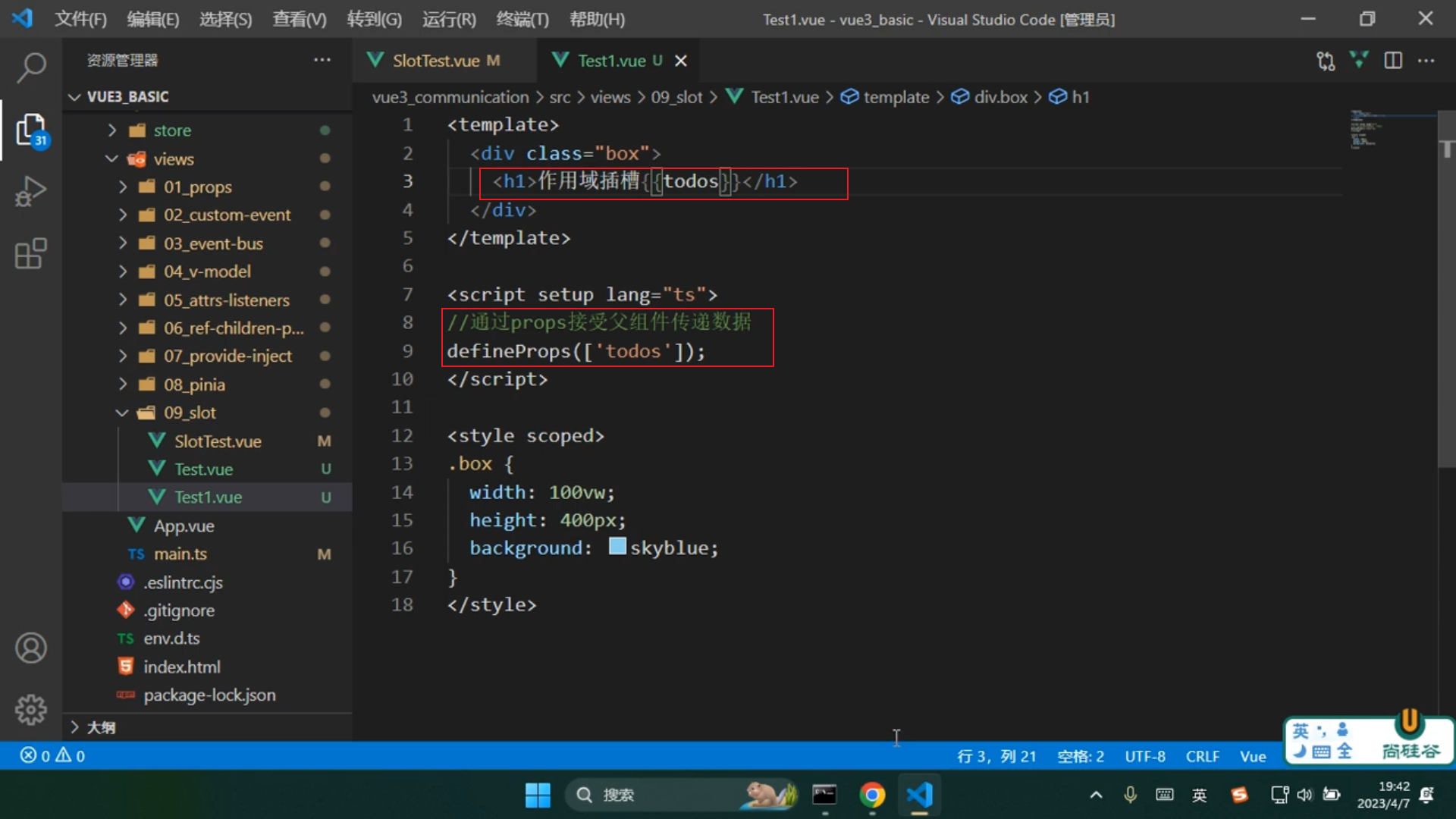
Task: Expand the 03_event-bus folder
Action: [x=206, y=243]
